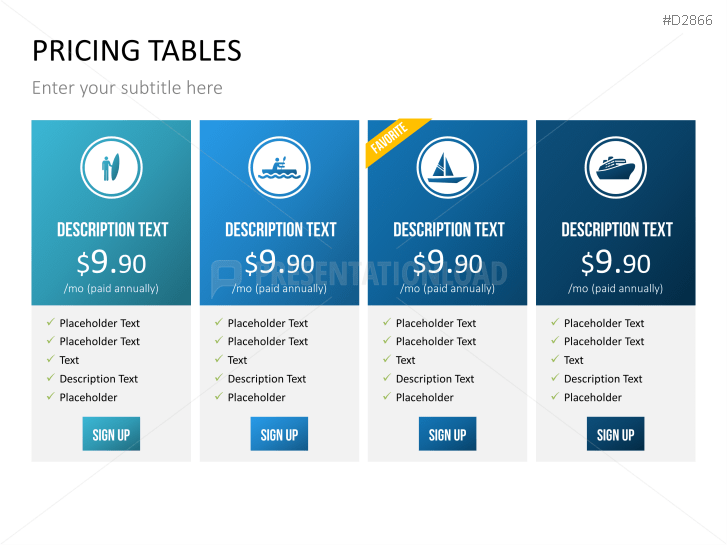Click checkmark beside last Placeholder in fourth card
This screenshot has width=727, height=545.
pos(554,397)
